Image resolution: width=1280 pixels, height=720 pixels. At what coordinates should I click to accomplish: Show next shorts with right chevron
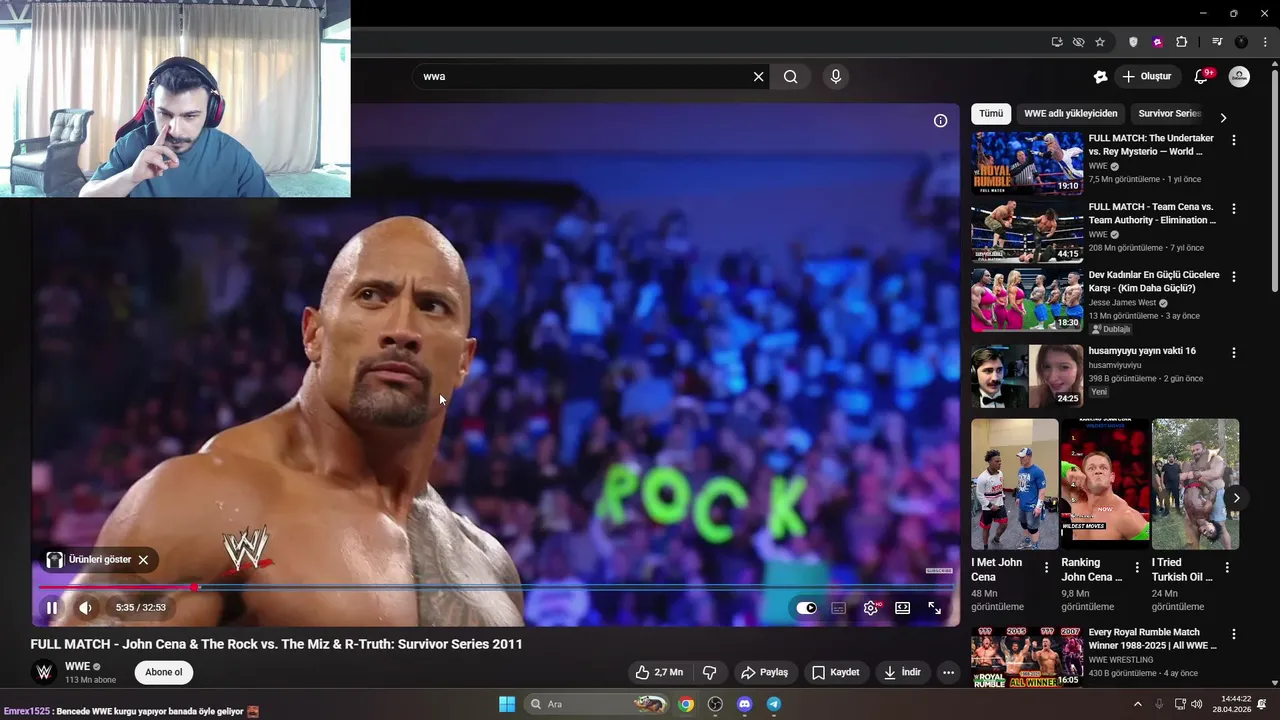pyautogui.click(x=1236, y=498)
